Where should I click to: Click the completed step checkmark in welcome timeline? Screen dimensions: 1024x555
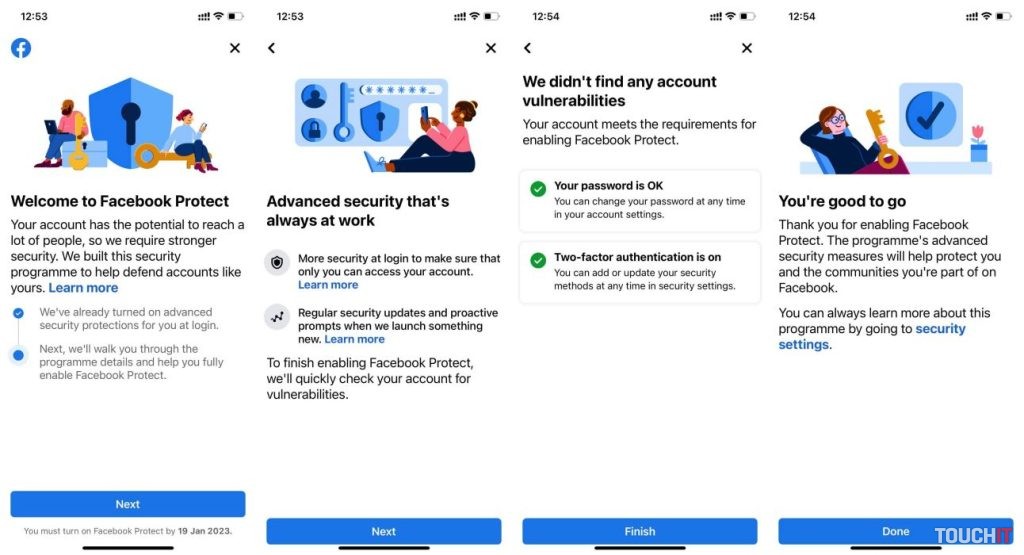[18, 313]
